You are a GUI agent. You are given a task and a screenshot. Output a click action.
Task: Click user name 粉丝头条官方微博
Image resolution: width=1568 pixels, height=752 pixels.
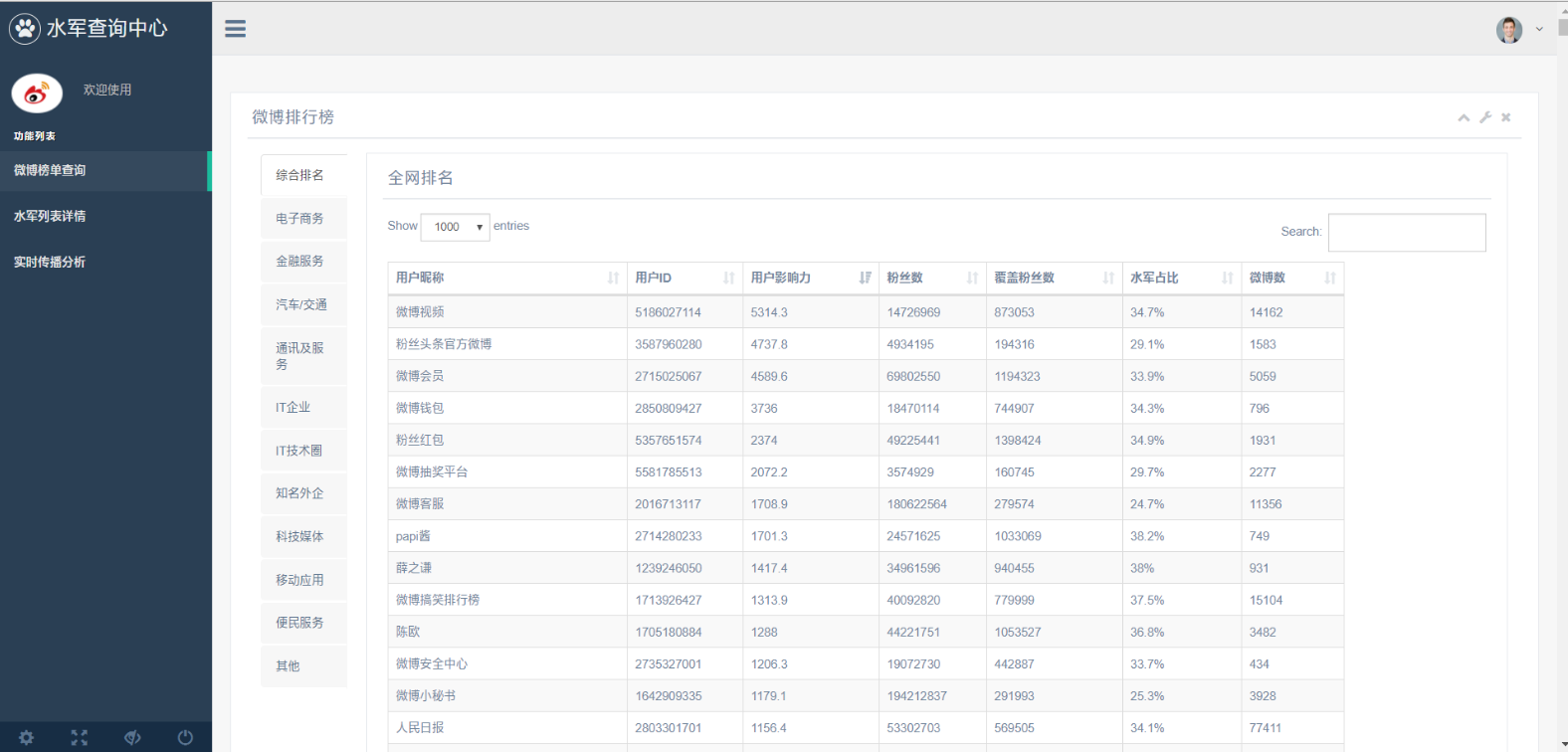(444, 344)
